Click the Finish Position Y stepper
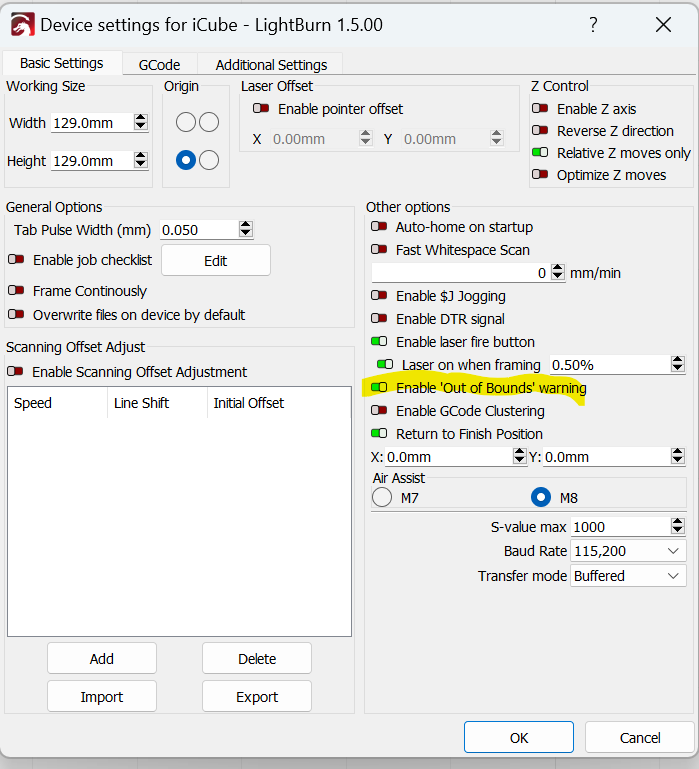699x769 pixels. tap(678, 456)
